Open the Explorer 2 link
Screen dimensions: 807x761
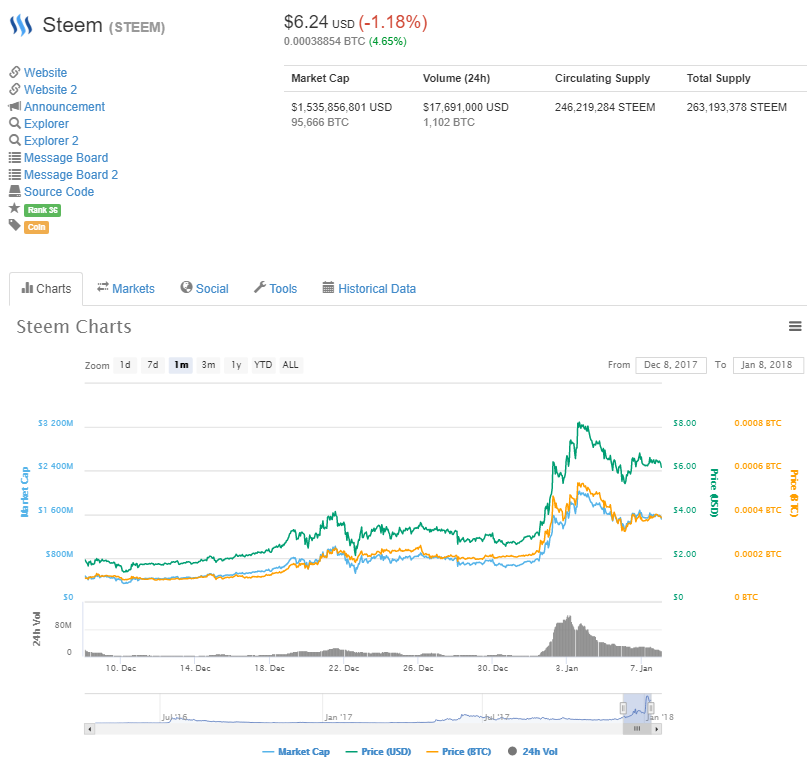click(x=51, y=140)
